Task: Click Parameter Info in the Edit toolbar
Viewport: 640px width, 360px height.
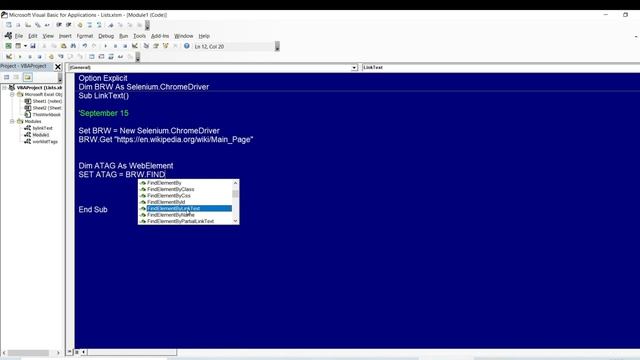Action: [38, 25]
